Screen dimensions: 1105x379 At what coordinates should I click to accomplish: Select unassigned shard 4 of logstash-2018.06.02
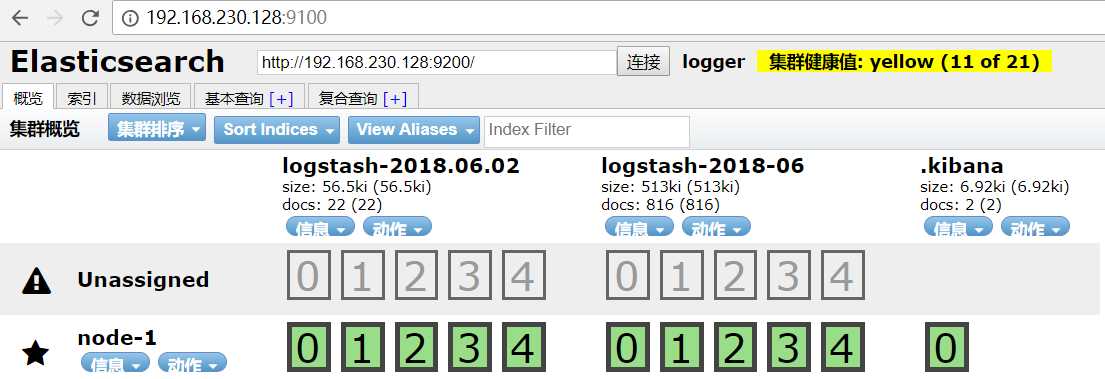click(x=524, y=275)
